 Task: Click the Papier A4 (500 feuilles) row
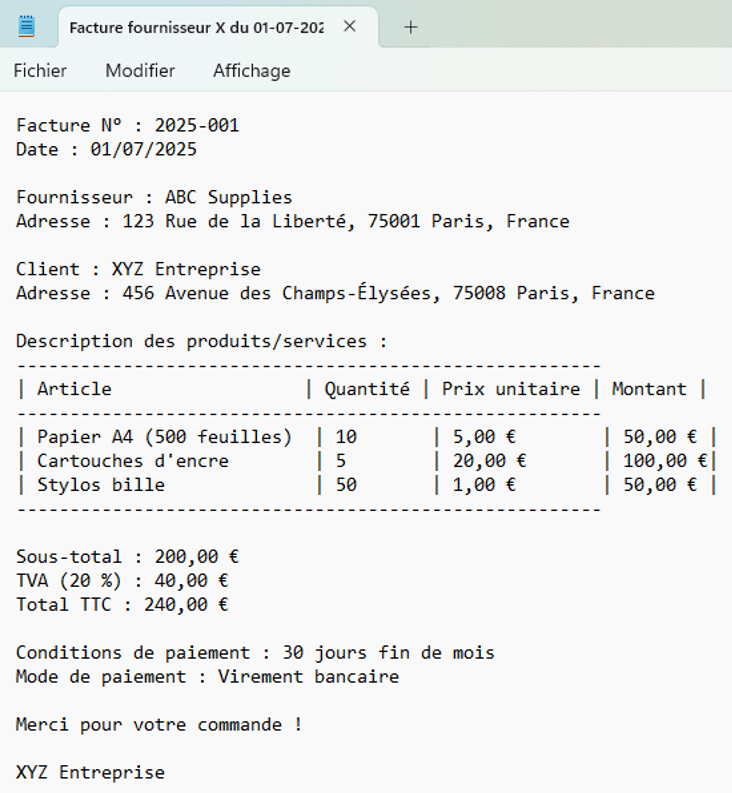tap(164, 437)
